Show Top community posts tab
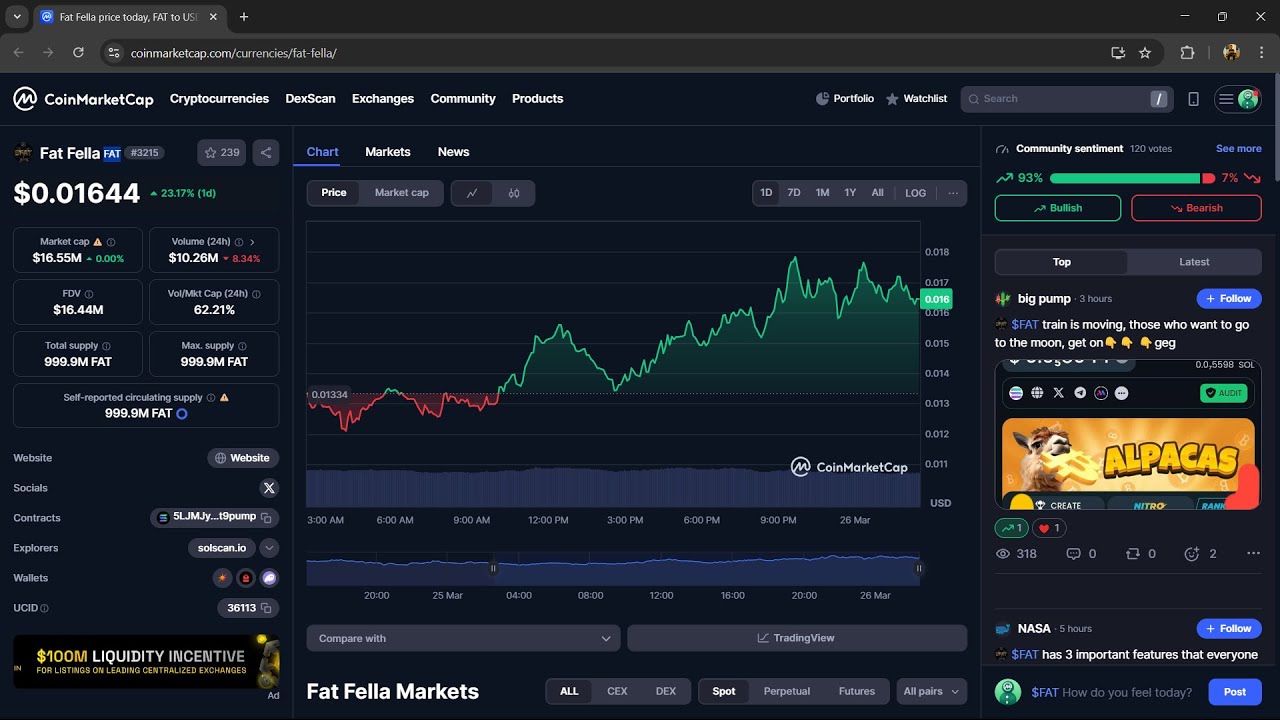Viewport: 1280px width, 720px height. pos(1062,262)
